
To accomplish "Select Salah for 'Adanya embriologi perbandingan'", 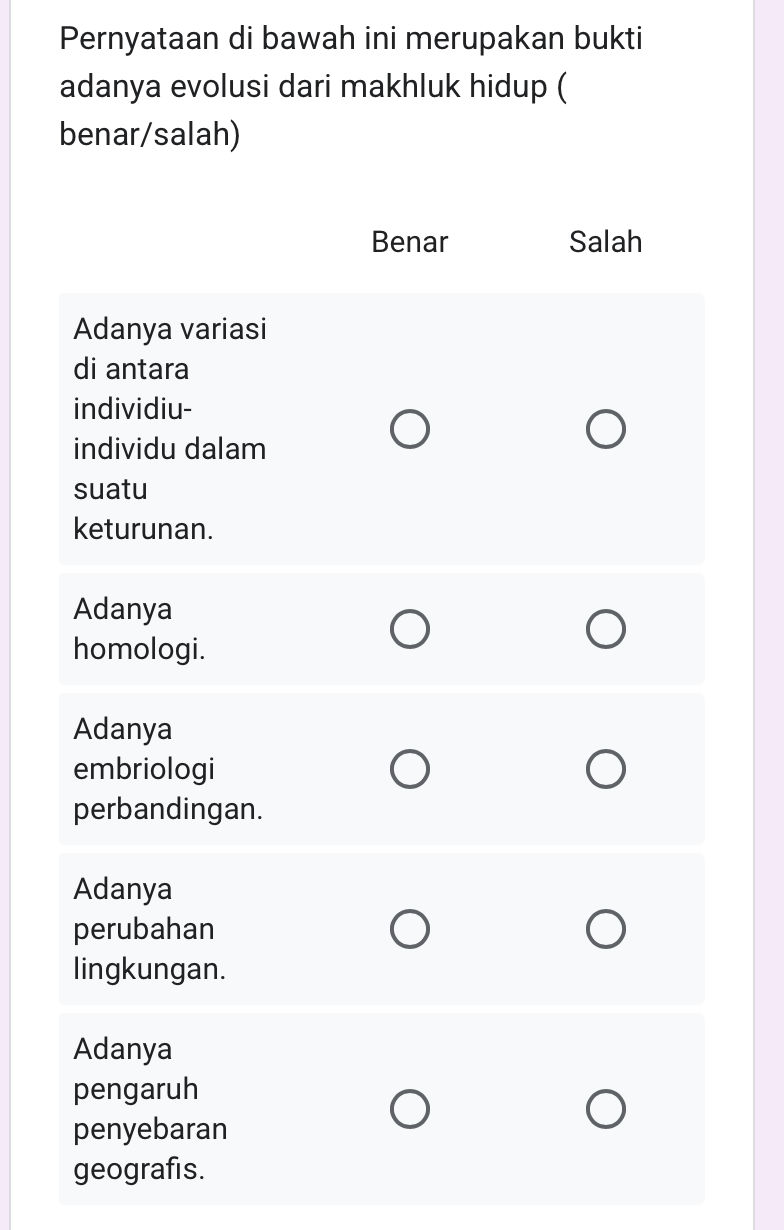I will point(606,768).
